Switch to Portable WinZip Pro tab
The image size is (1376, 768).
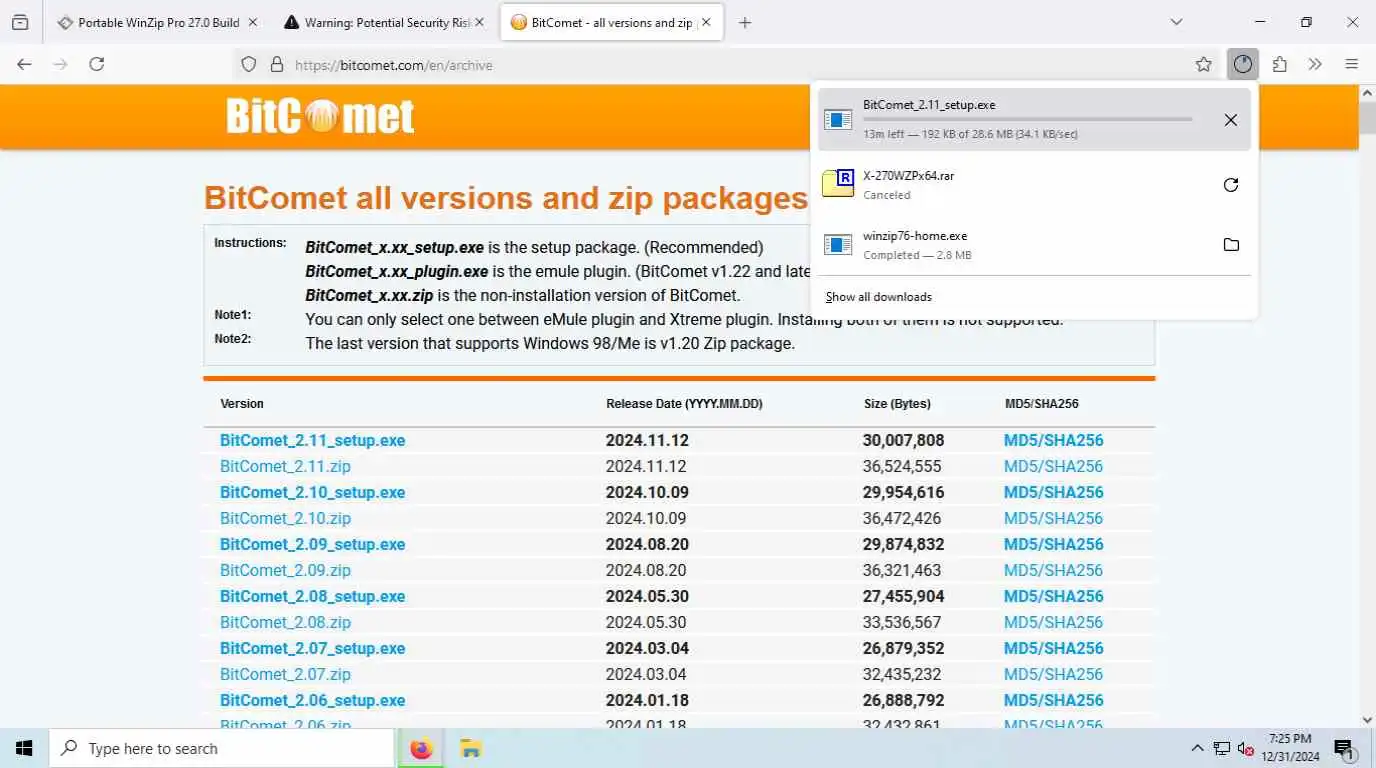pyautogui.click(x=158, y=22)
